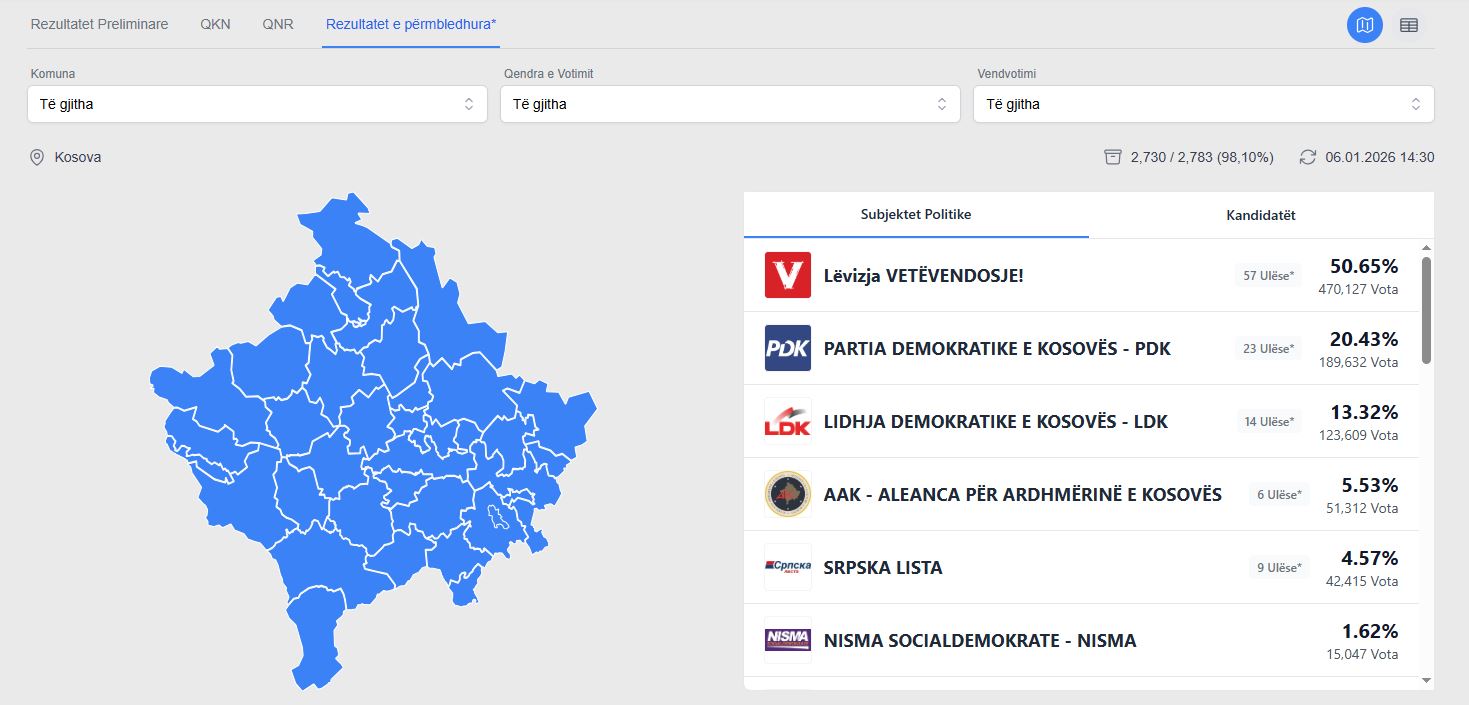The width and height of the screenshot is (1469, 705).
Task: Click the LDK party logo
Action: coord(788,421)
